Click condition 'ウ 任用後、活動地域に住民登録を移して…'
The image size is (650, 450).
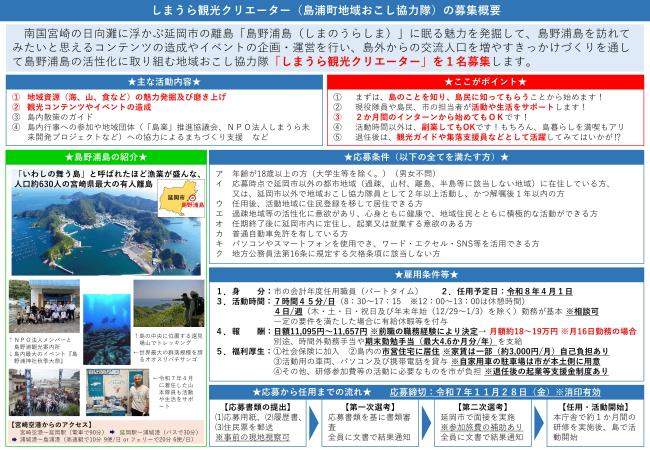pos(319,203)
